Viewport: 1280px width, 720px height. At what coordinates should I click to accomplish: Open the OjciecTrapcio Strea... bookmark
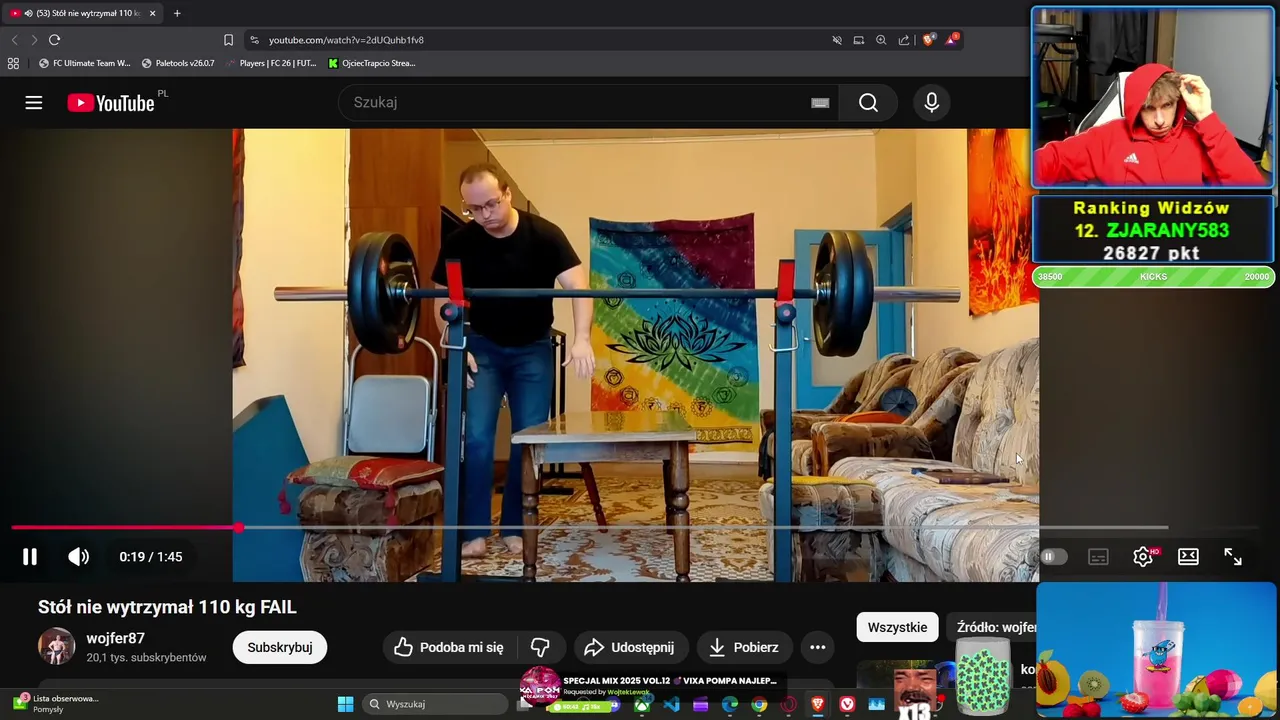(372, 63)
